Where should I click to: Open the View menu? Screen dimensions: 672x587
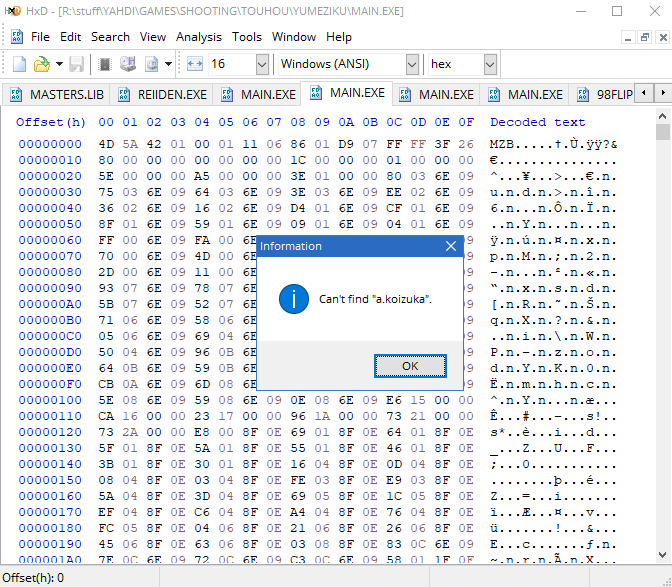click(153, 37)
